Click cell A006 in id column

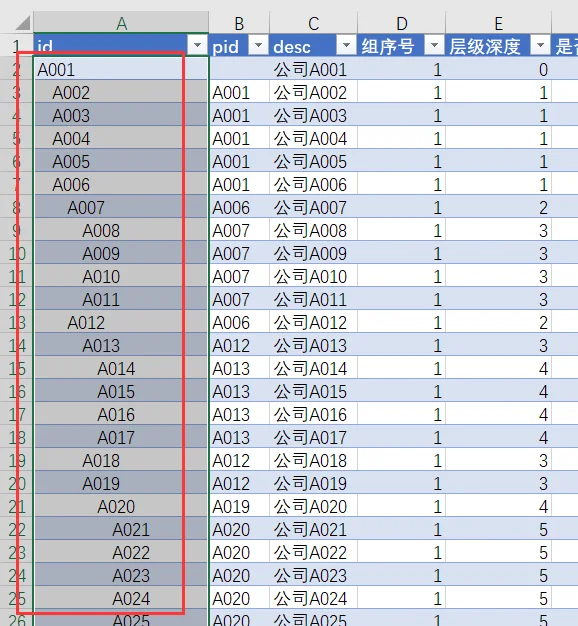[x=121, y=184]
